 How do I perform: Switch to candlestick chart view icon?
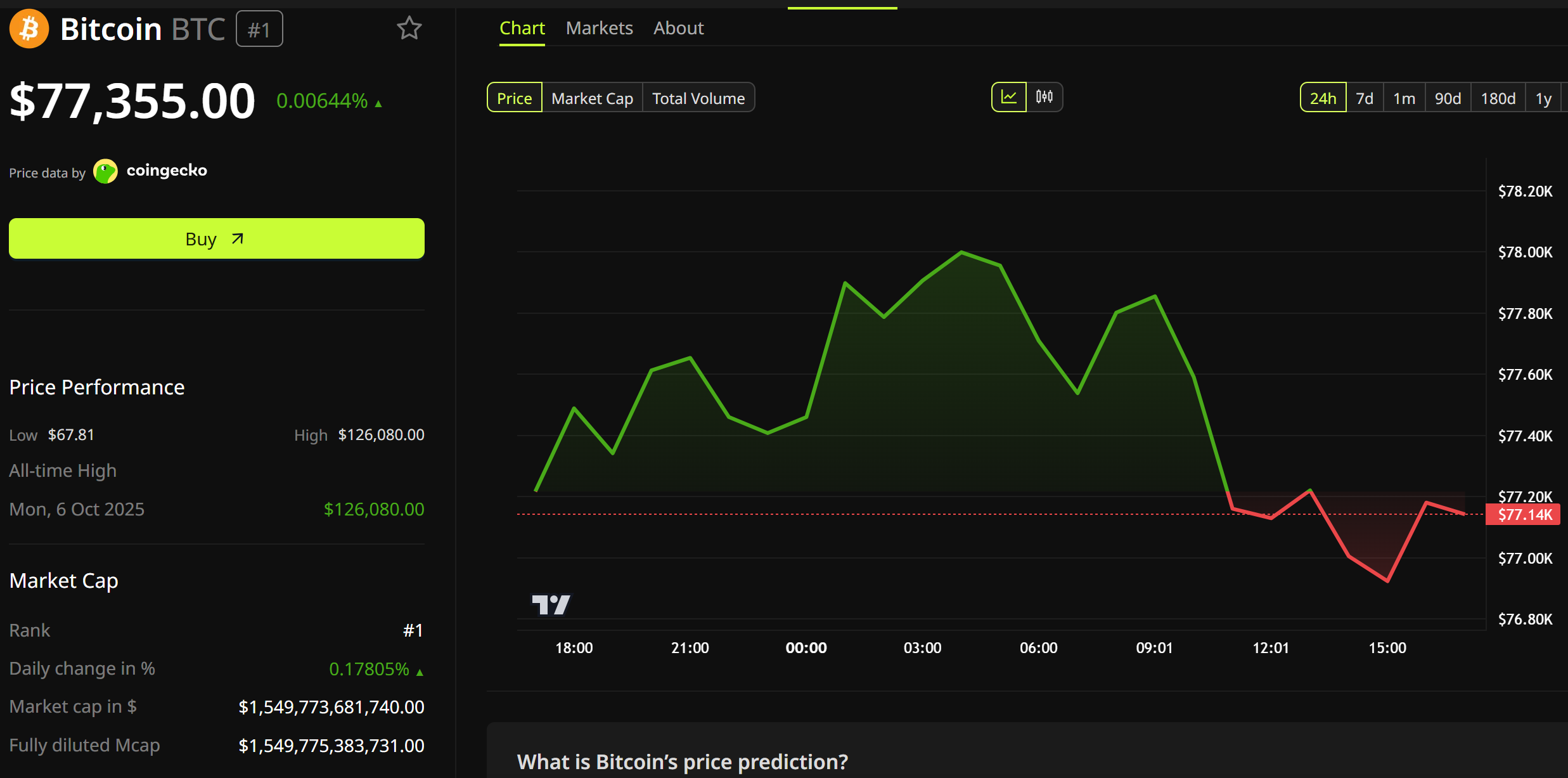1044,97
